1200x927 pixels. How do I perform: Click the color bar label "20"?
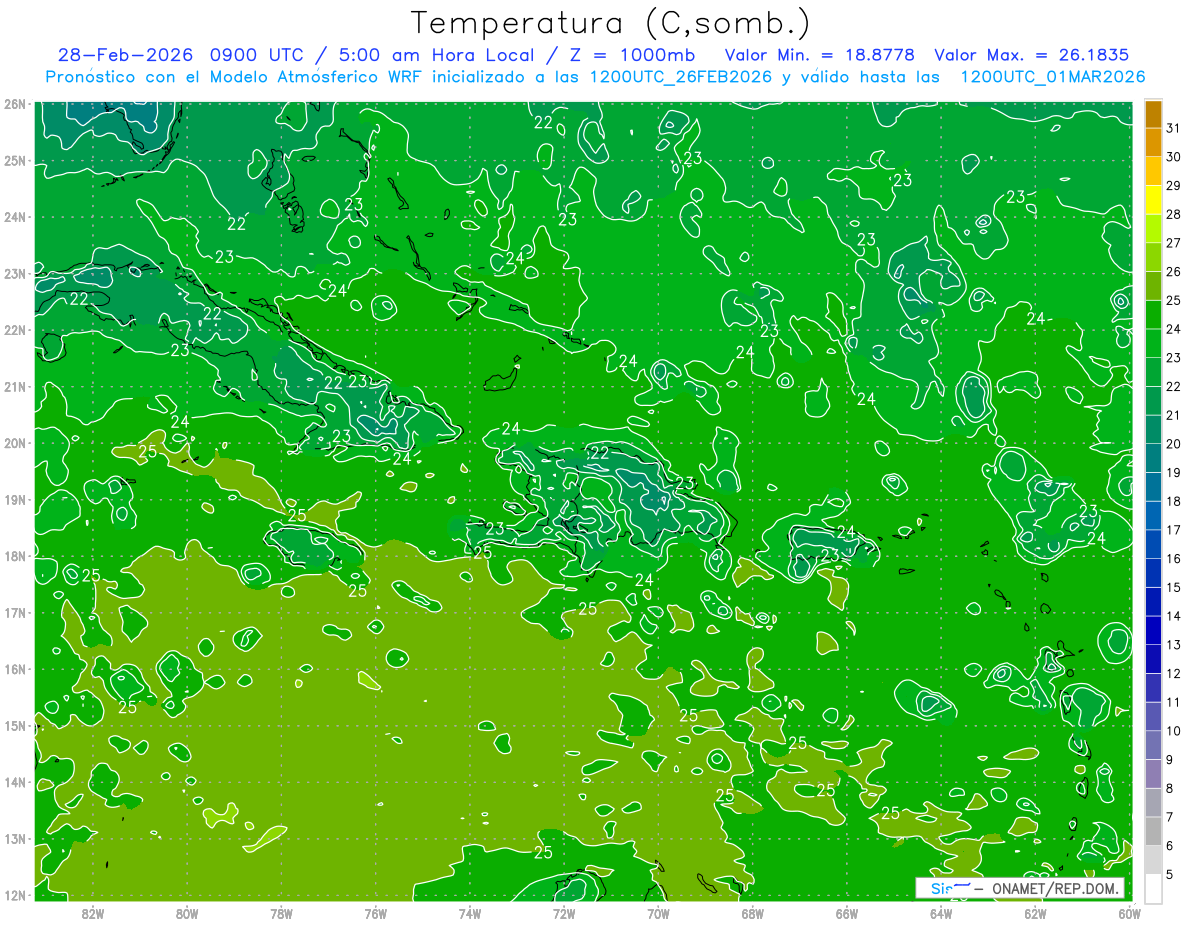1174,443
